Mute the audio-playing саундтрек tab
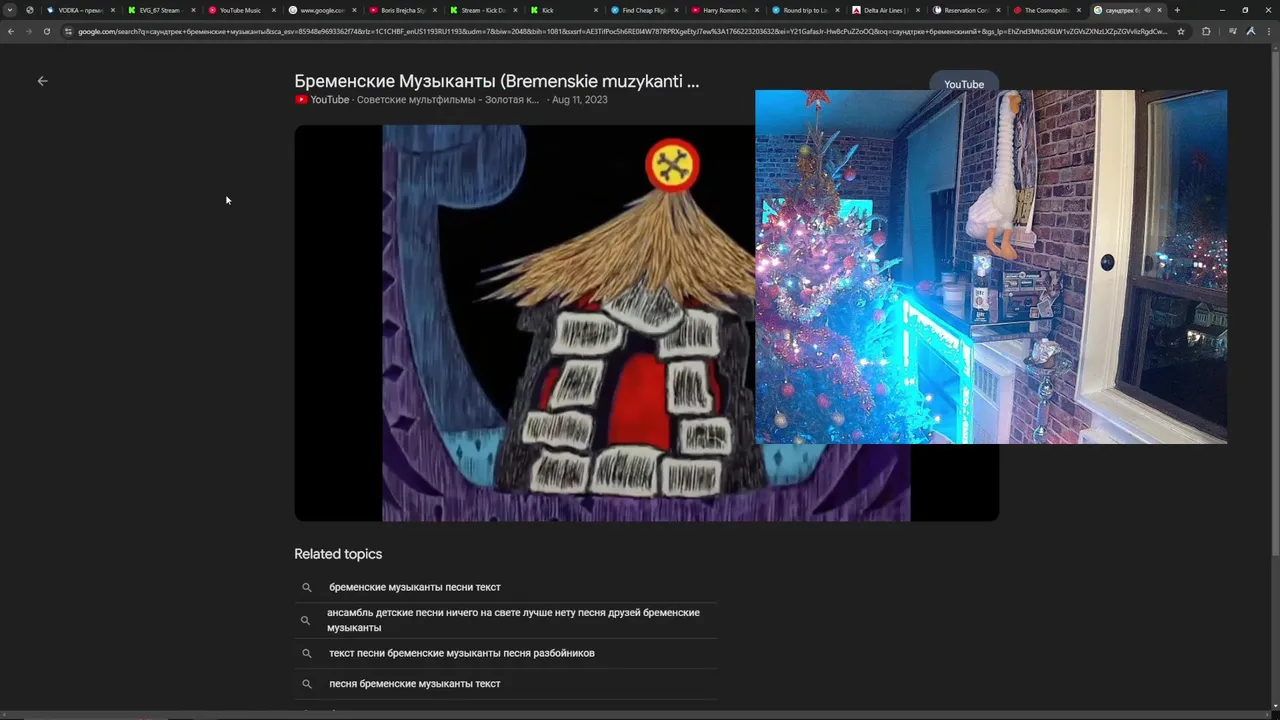 point(1147,10)
